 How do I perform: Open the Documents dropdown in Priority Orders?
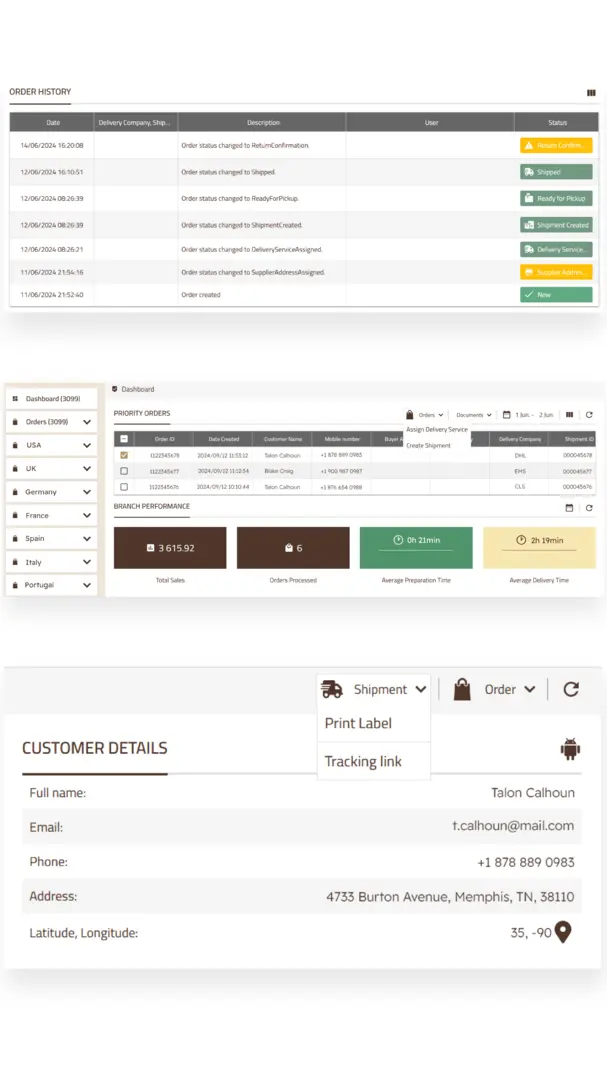pos(474,415)
